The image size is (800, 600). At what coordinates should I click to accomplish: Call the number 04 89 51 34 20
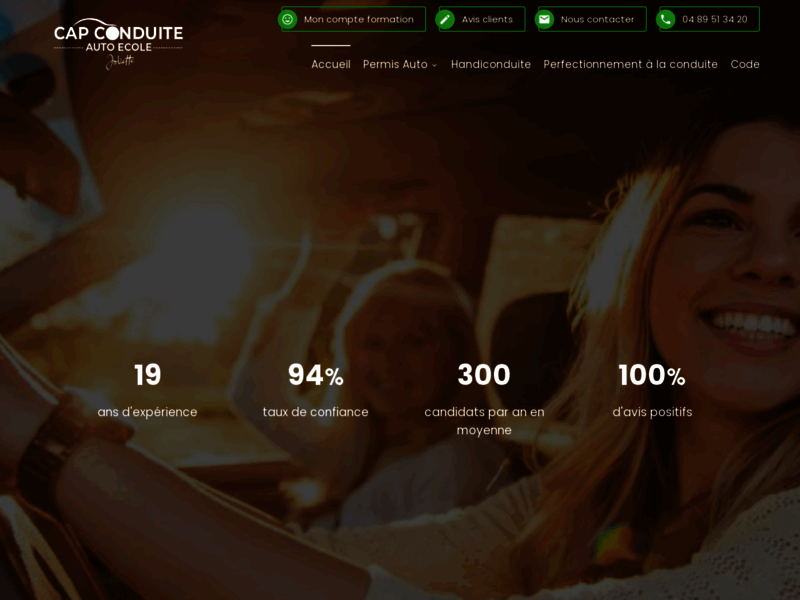[714, 19]
